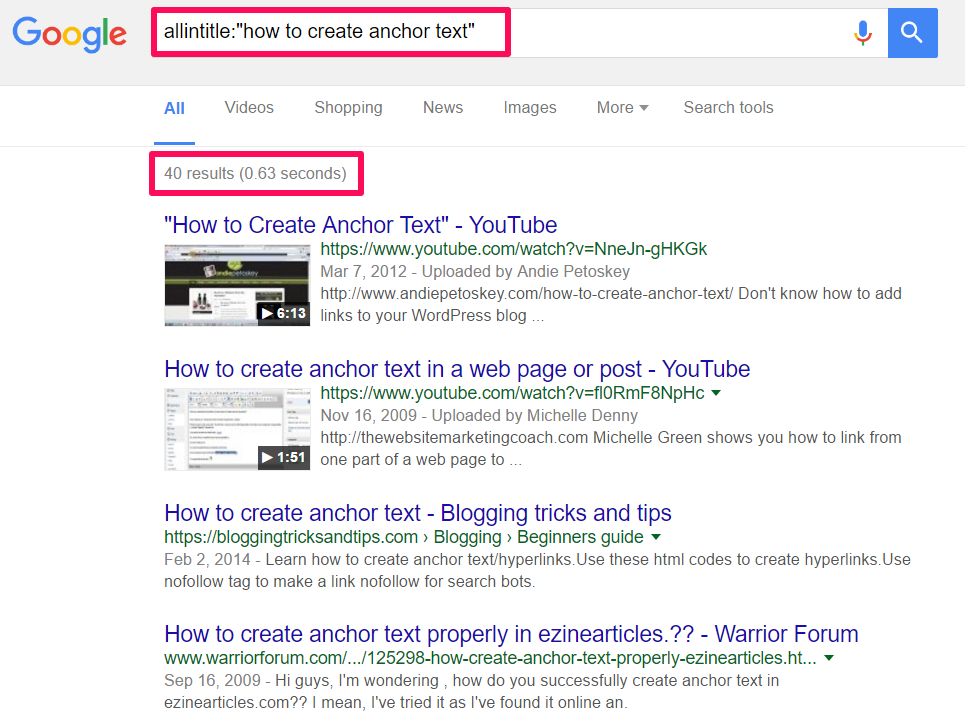Screen dimensions: 965x726
Task: Switch to the Videos tab
Action: (x=249, y=108)
